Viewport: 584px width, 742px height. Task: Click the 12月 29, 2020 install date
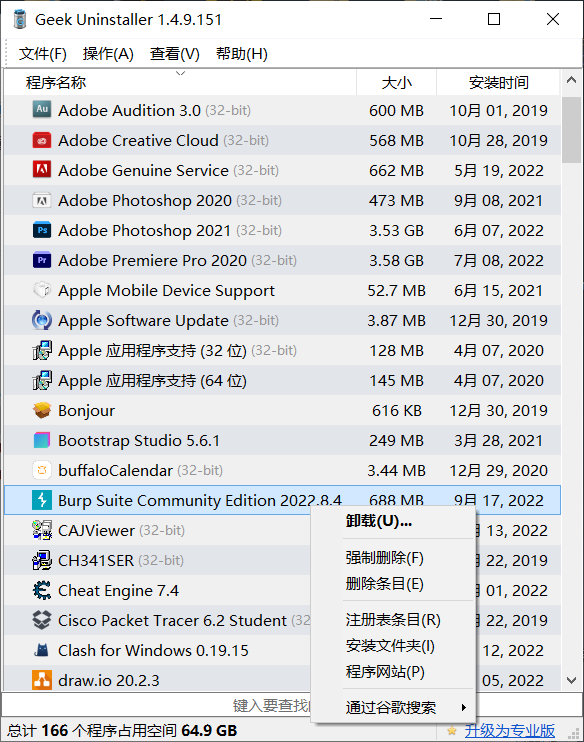click(x=498, y=470)
